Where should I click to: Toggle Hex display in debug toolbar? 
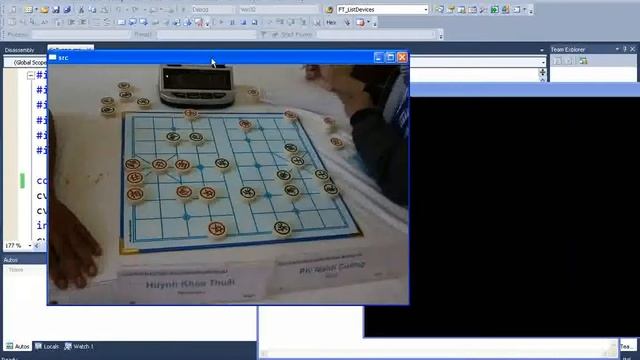point(331,22)
